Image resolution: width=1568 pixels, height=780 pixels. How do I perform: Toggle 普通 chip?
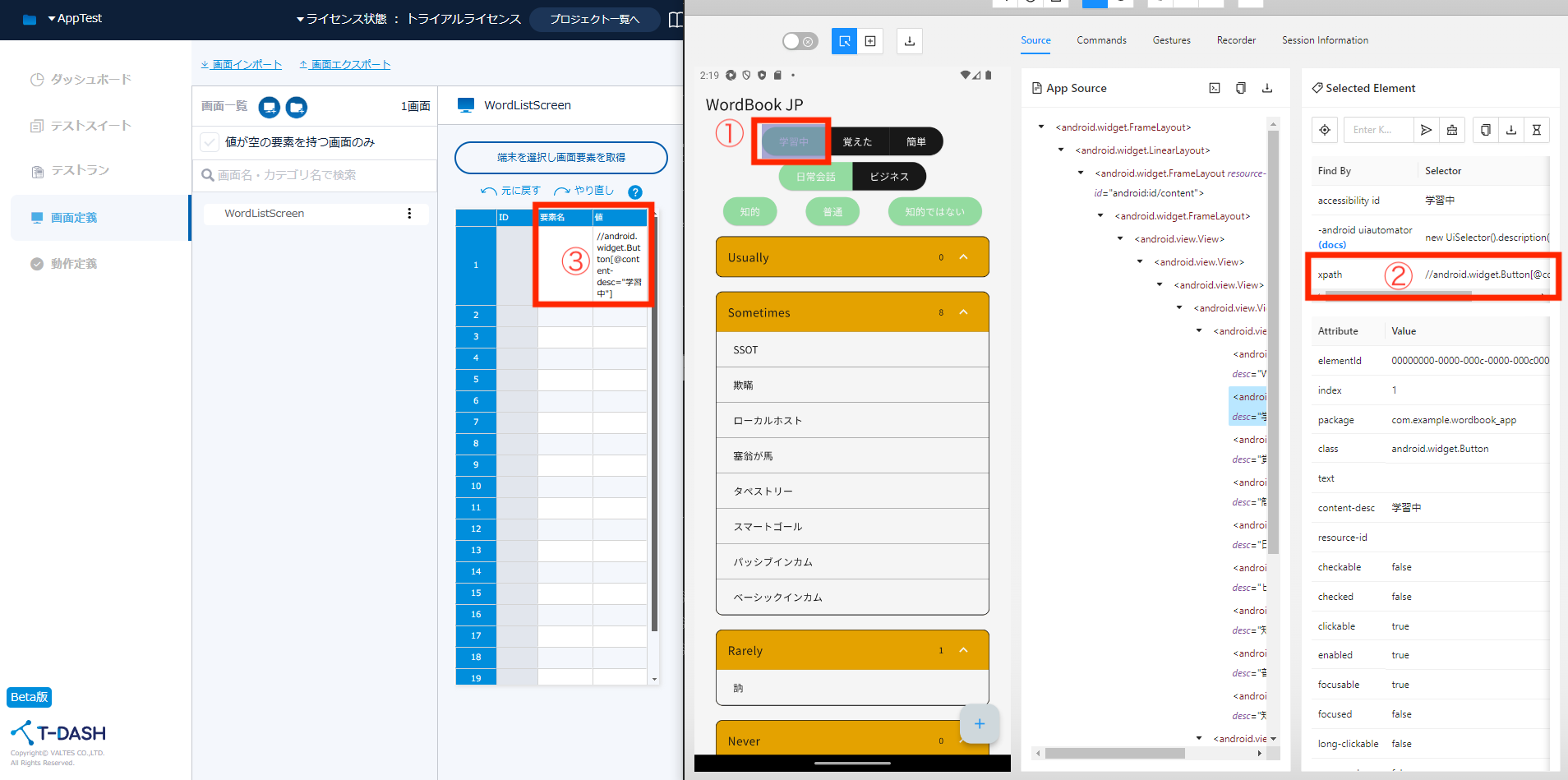[x=832, y=212]
